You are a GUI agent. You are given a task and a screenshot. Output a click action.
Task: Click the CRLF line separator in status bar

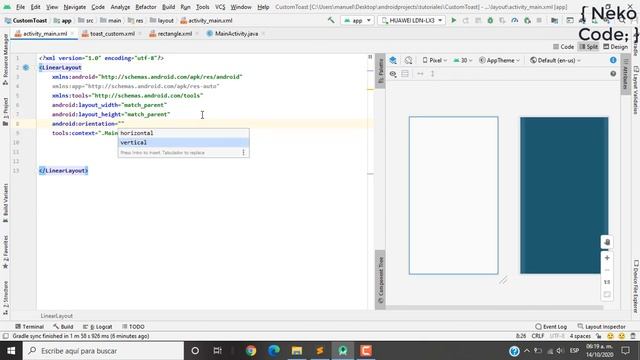click(538, 336)
